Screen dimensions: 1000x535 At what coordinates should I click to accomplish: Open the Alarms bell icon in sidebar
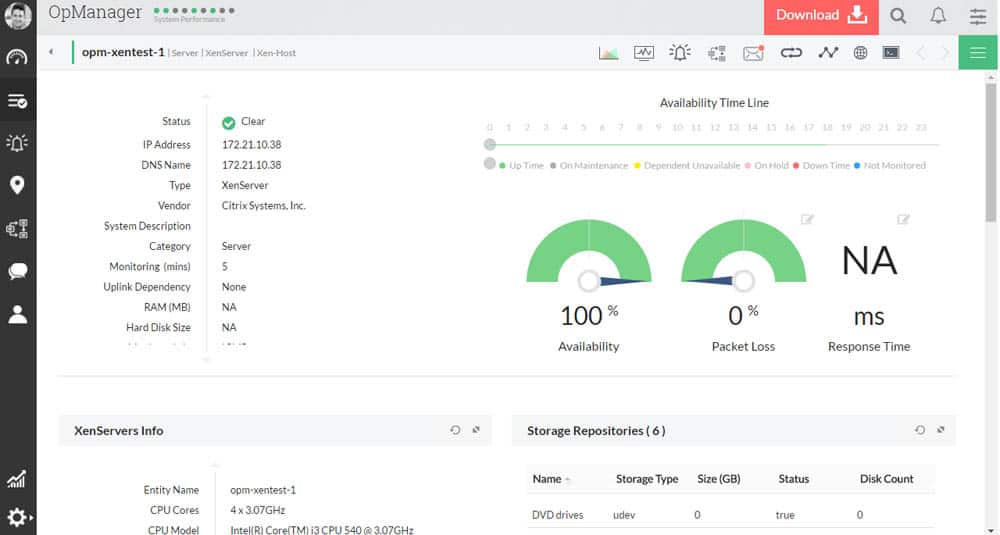(x=17, y=143)
